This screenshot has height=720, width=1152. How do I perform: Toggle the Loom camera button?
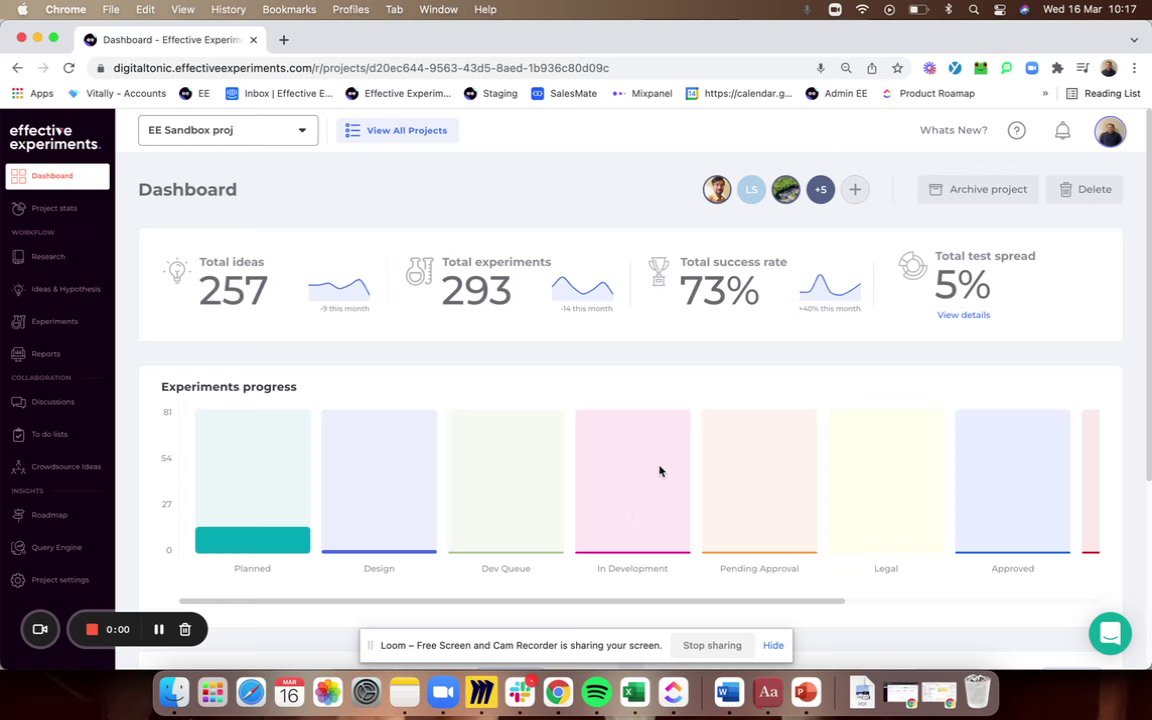coord(40,630)
